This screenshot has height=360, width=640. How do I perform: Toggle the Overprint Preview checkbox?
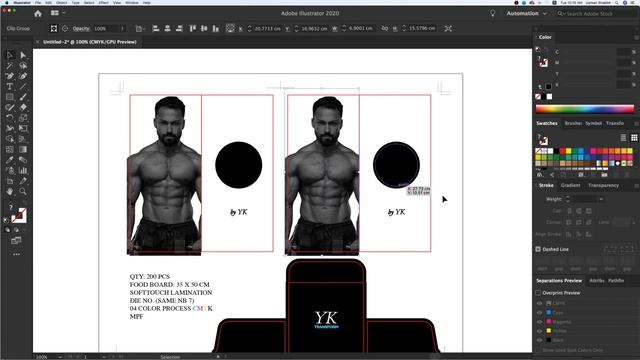point(538,293)
